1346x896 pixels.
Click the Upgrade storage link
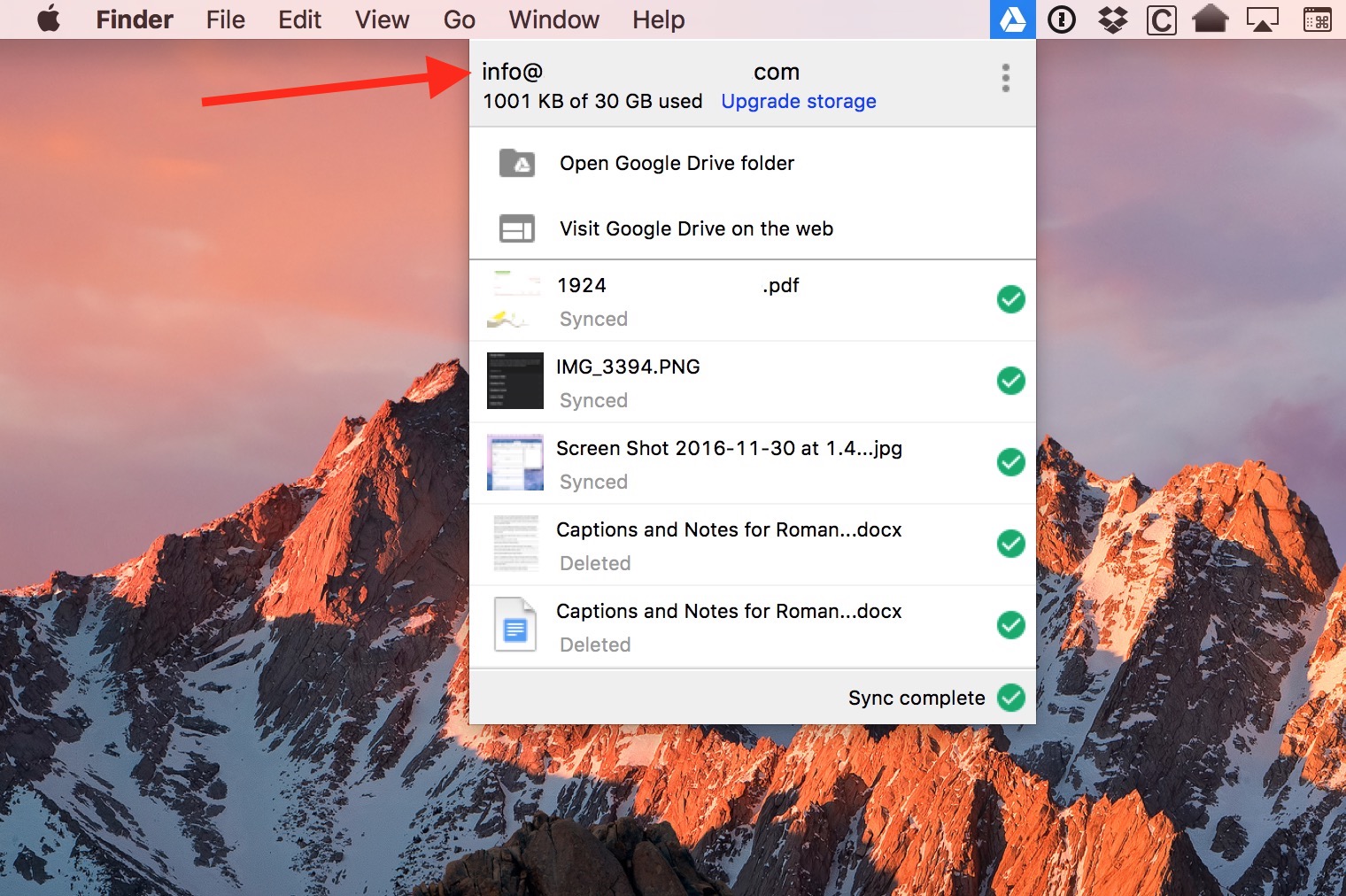click(x=799, y=101)
